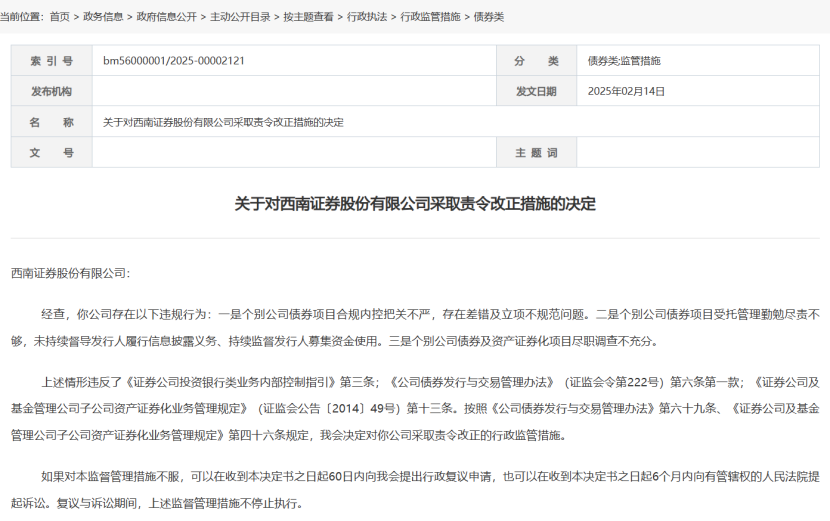The height and width of the screenshot is (521, 830).
Task: Select the document name in table row
Action: click(223, 122)
